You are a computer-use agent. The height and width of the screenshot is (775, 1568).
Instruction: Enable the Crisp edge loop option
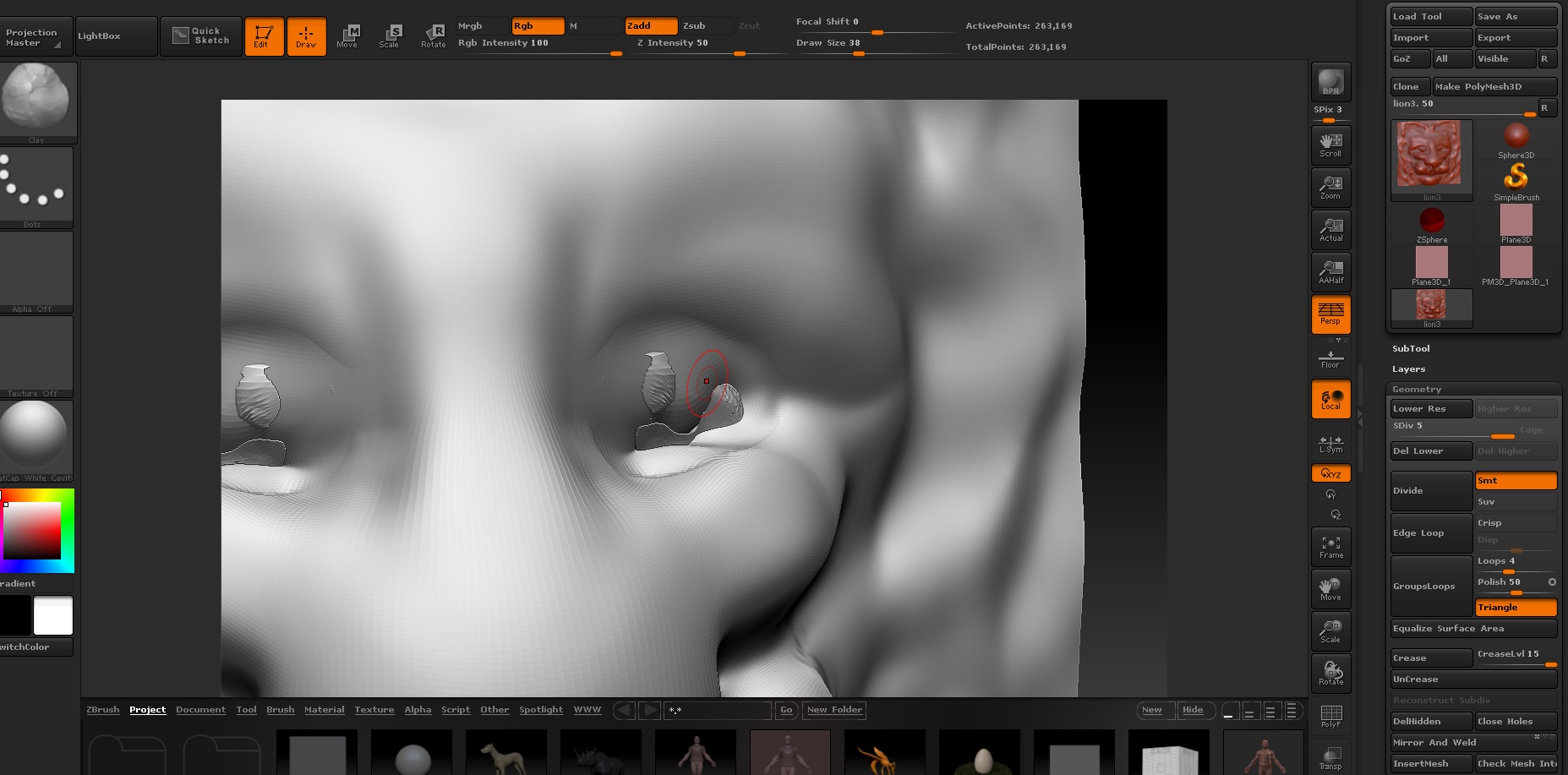click(x=1516, y=523)
